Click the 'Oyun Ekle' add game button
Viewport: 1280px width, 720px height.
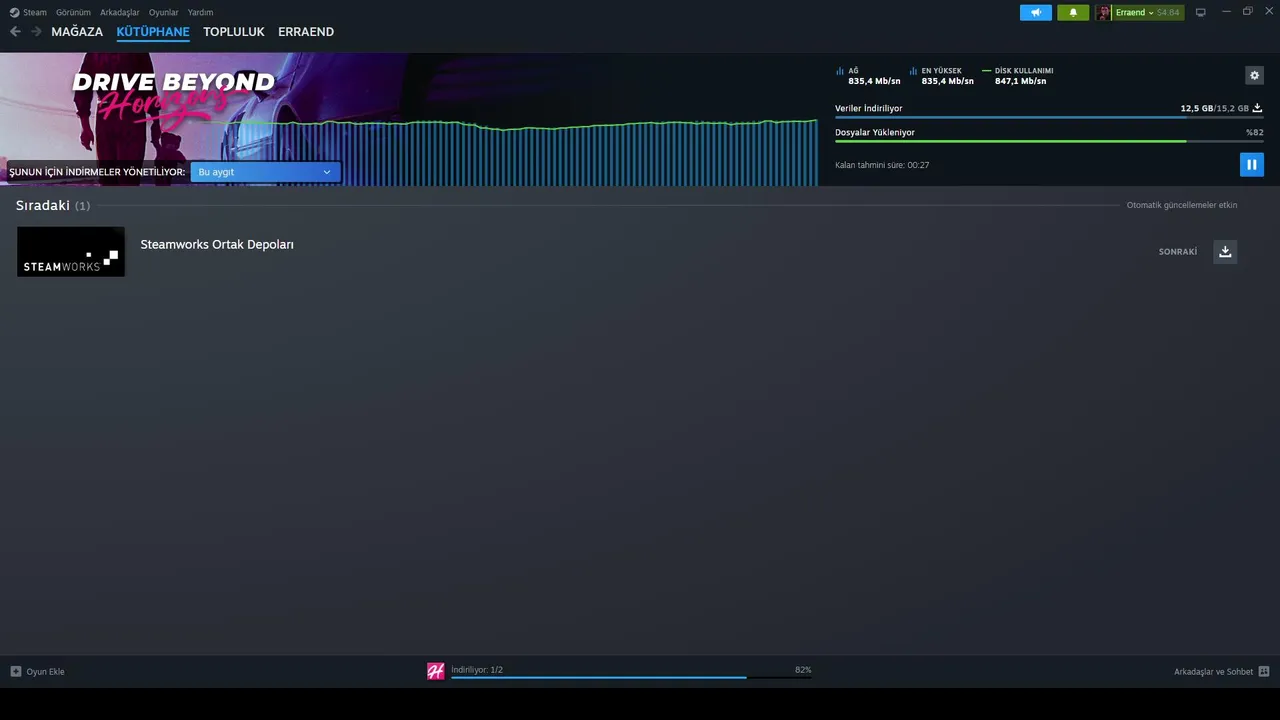click(x=37, y=671)
